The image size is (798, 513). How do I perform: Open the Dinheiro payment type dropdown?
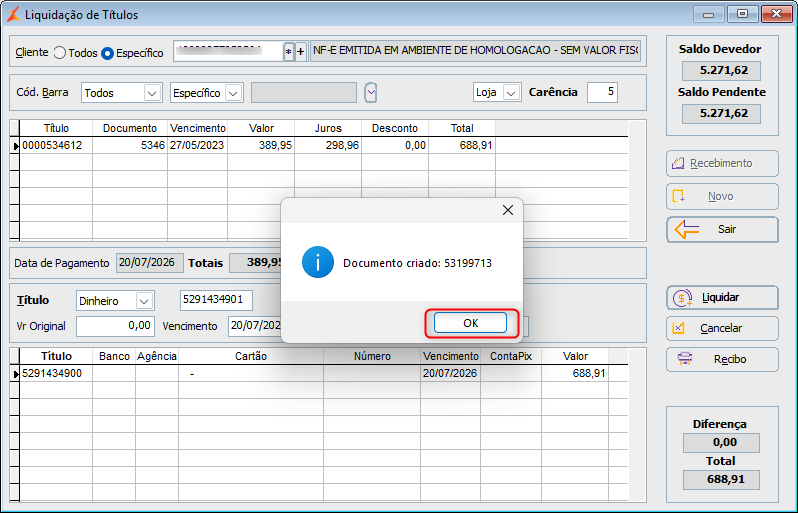pos(115,301)
